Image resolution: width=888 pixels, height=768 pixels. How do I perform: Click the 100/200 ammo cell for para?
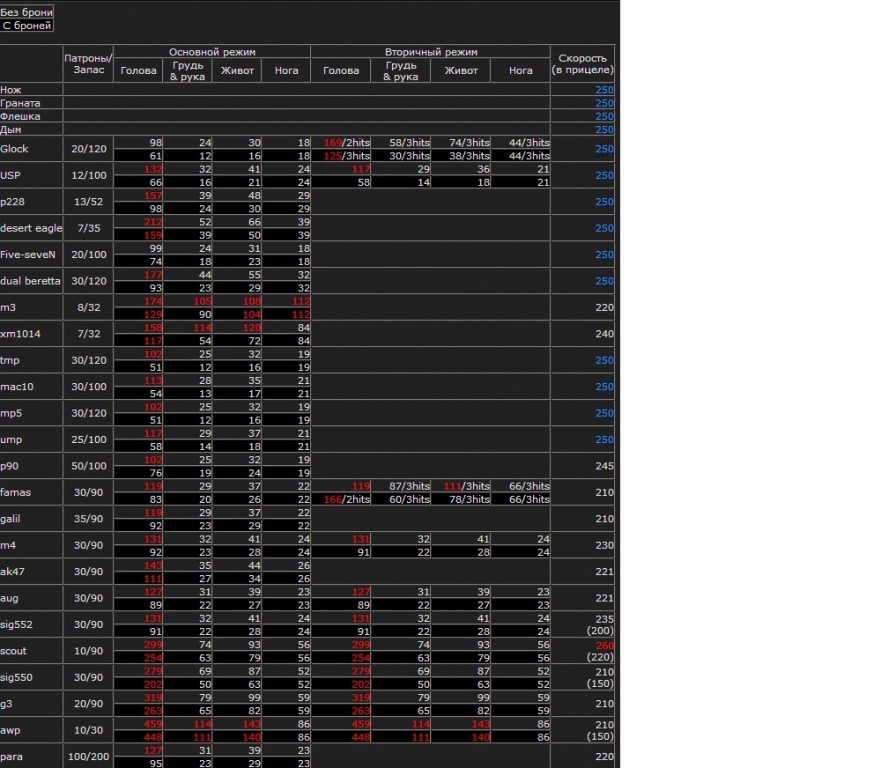click(x=88, y=757)
